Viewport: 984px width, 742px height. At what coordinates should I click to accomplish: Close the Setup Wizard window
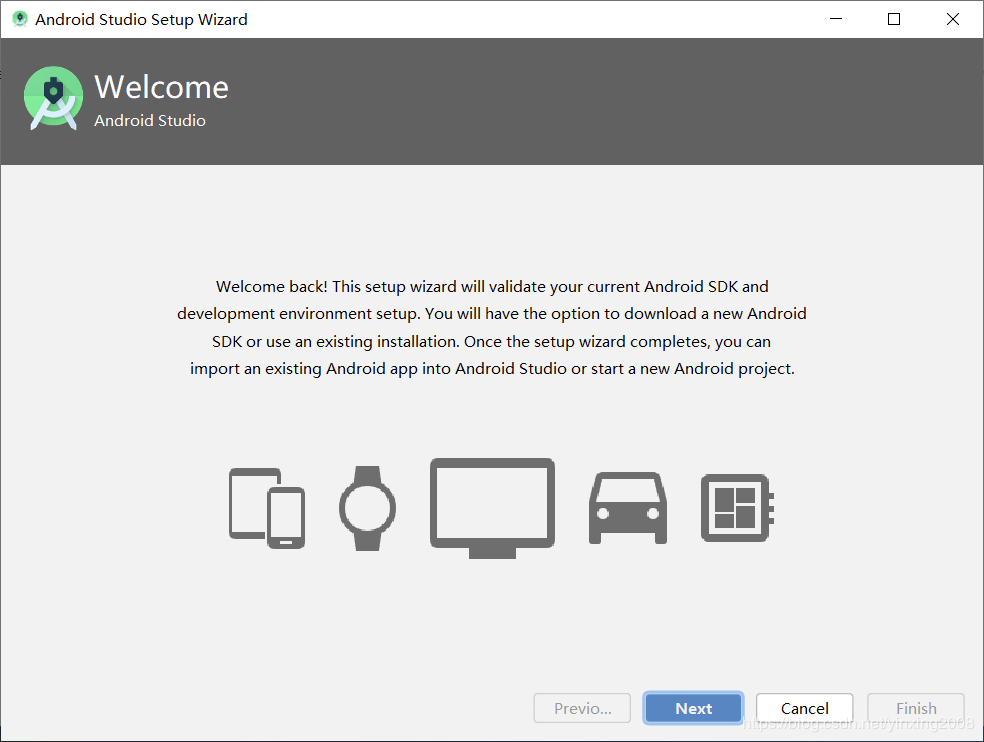[x=953, y=19]
